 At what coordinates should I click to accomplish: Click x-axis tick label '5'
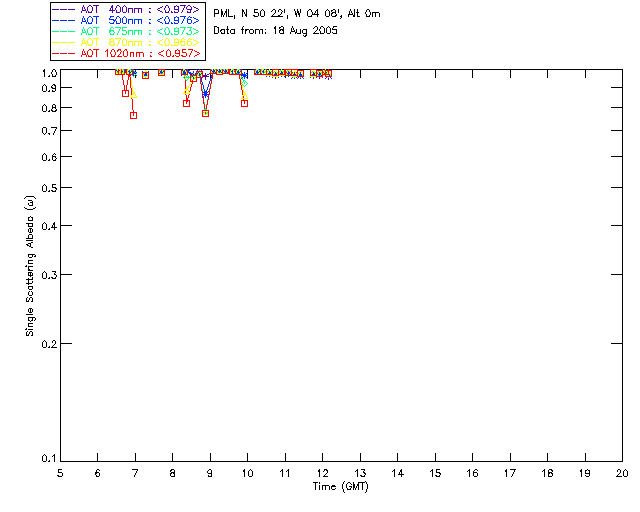60,473
